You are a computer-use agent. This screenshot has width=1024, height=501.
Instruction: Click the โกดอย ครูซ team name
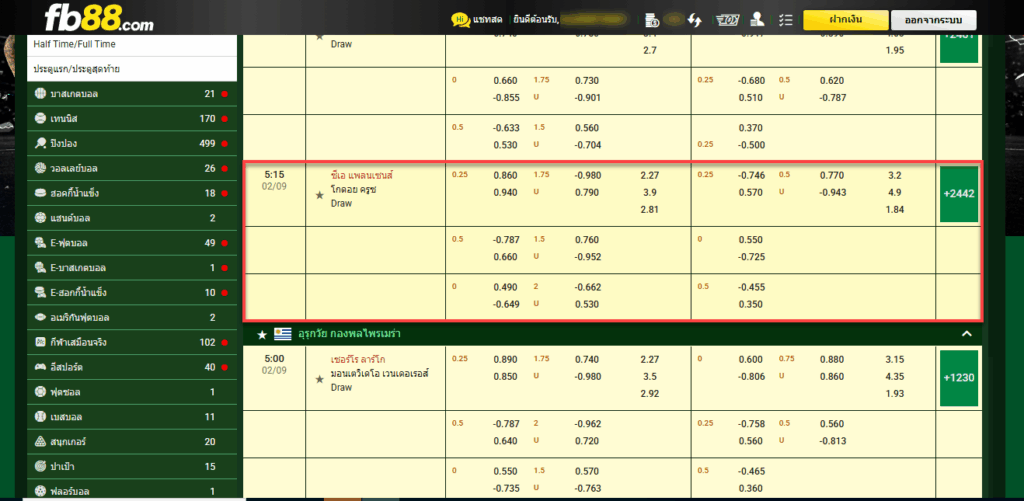(353, 190)
